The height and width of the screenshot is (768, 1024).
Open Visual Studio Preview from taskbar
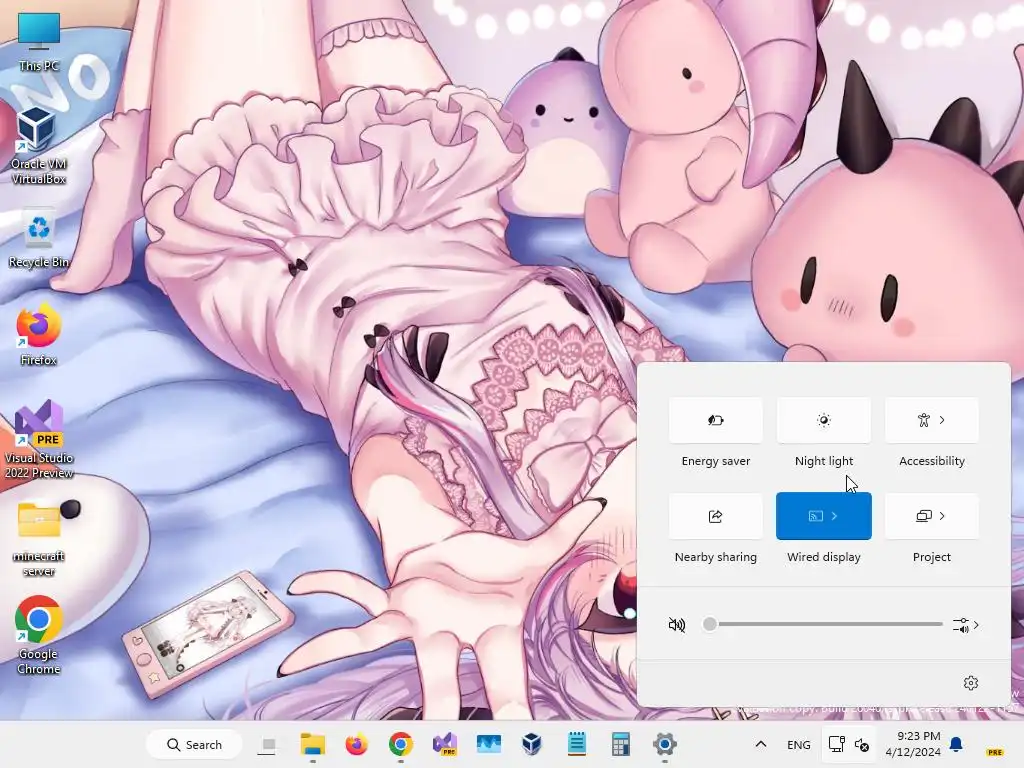pos(445,744)
